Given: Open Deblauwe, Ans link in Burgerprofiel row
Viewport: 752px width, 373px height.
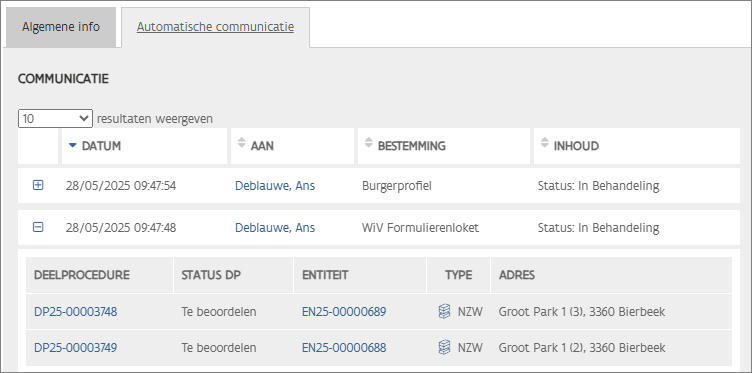Looking at the screenshot, I should point(275,186).
